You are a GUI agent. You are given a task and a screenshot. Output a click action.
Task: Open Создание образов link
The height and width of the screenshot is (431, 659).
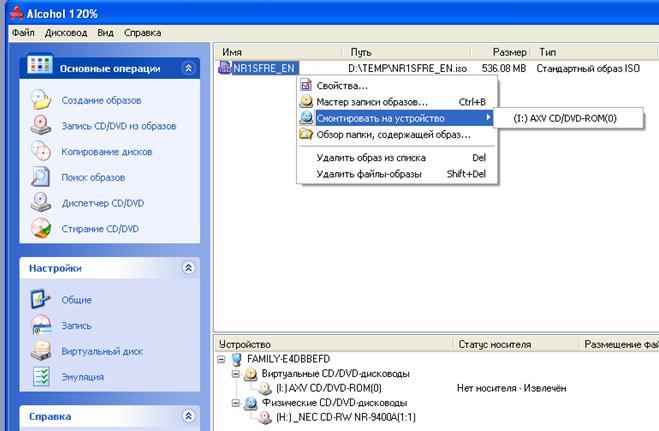click(x=101, y=100)
